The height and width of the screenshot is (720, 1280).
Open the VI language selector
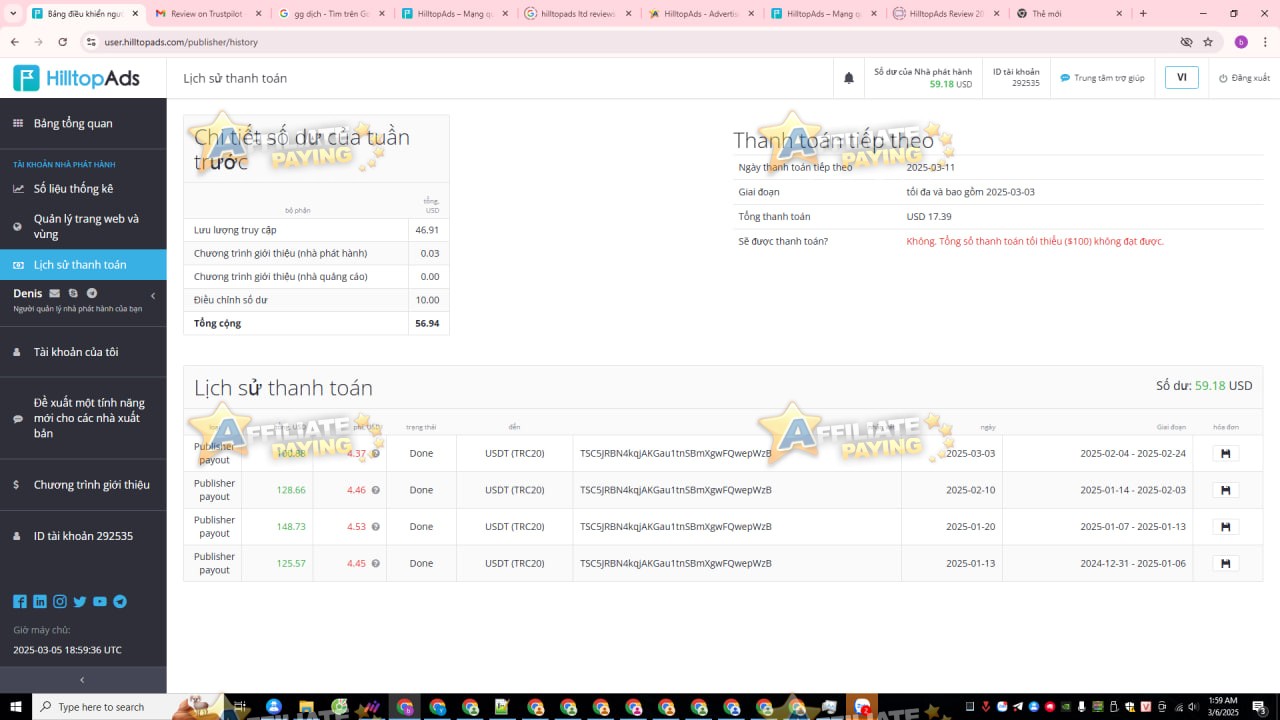(x=1181, y=78)
